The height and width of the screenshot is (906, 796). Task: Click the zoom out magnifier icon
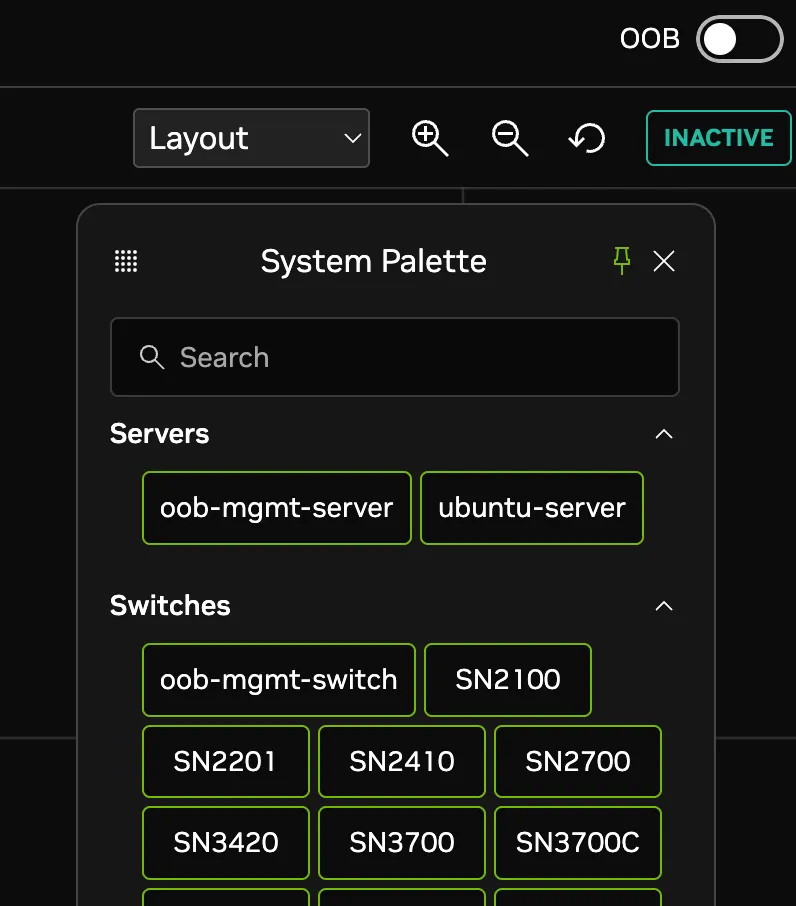click(510, 138)
